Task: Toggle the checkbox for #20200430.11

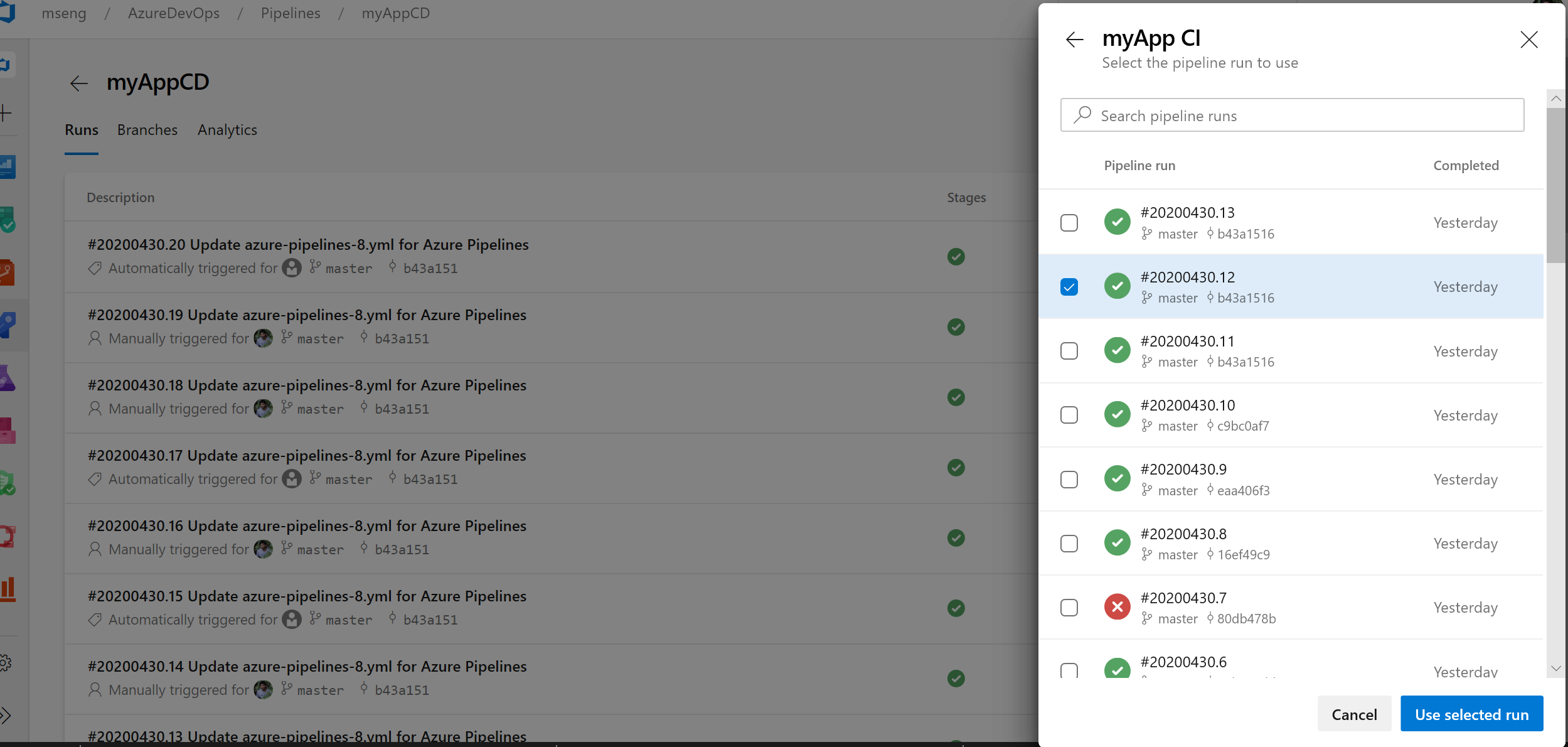Action: (1069, 350)
